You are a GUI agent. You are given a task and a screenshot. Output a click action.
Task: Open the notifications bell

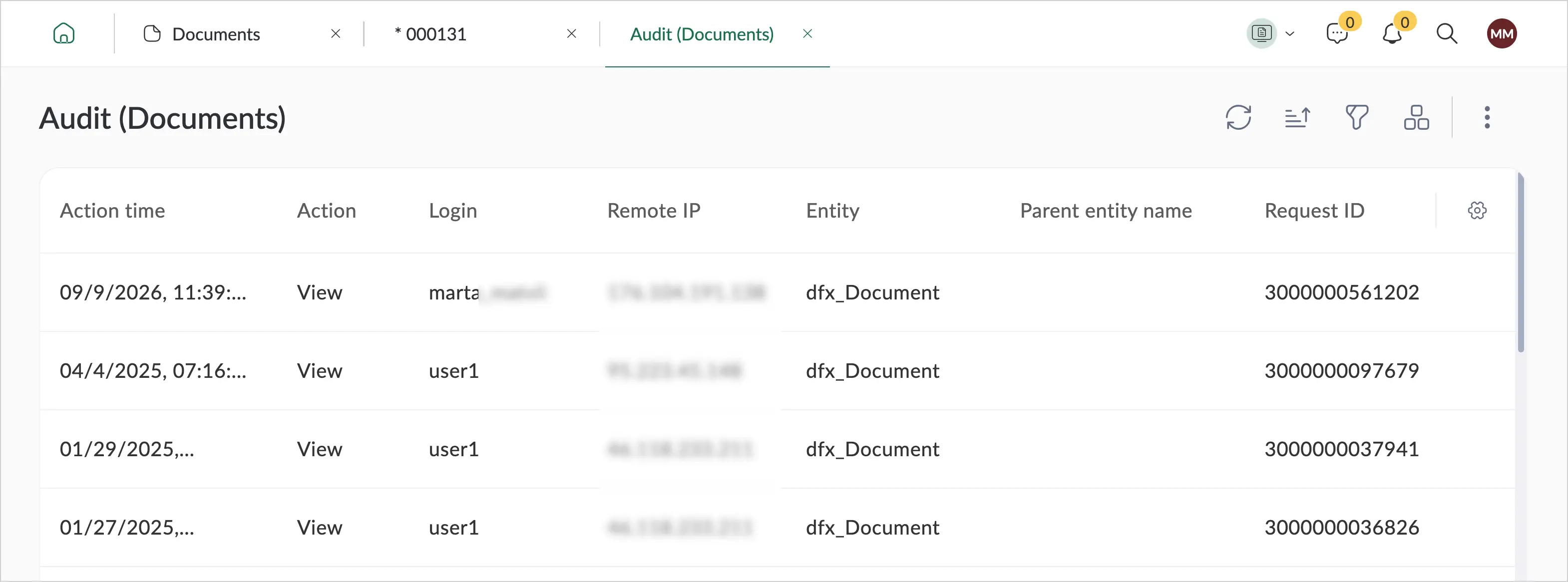pos(1392,33)
